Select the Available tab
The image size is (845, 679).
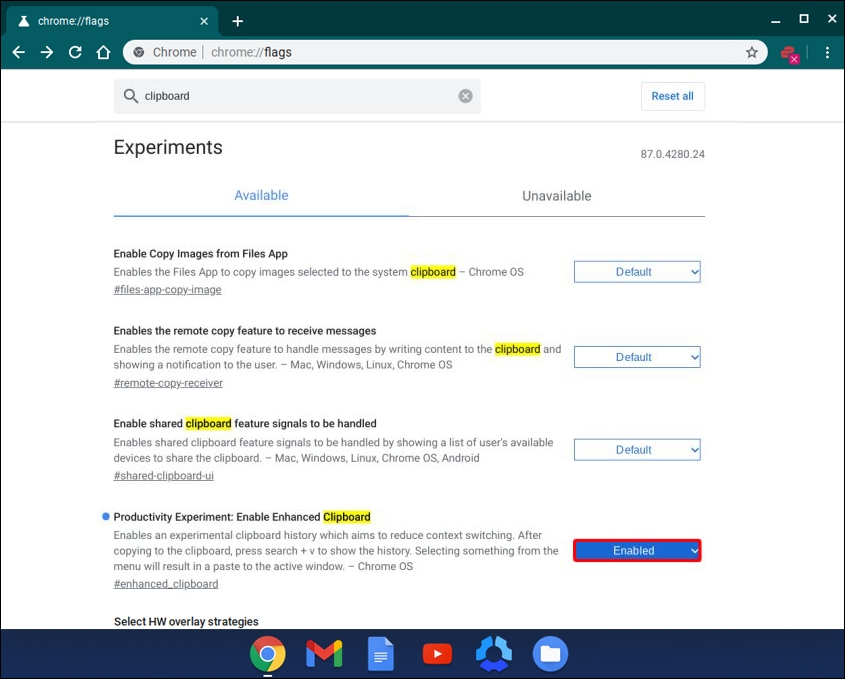[x=261, y=196]
